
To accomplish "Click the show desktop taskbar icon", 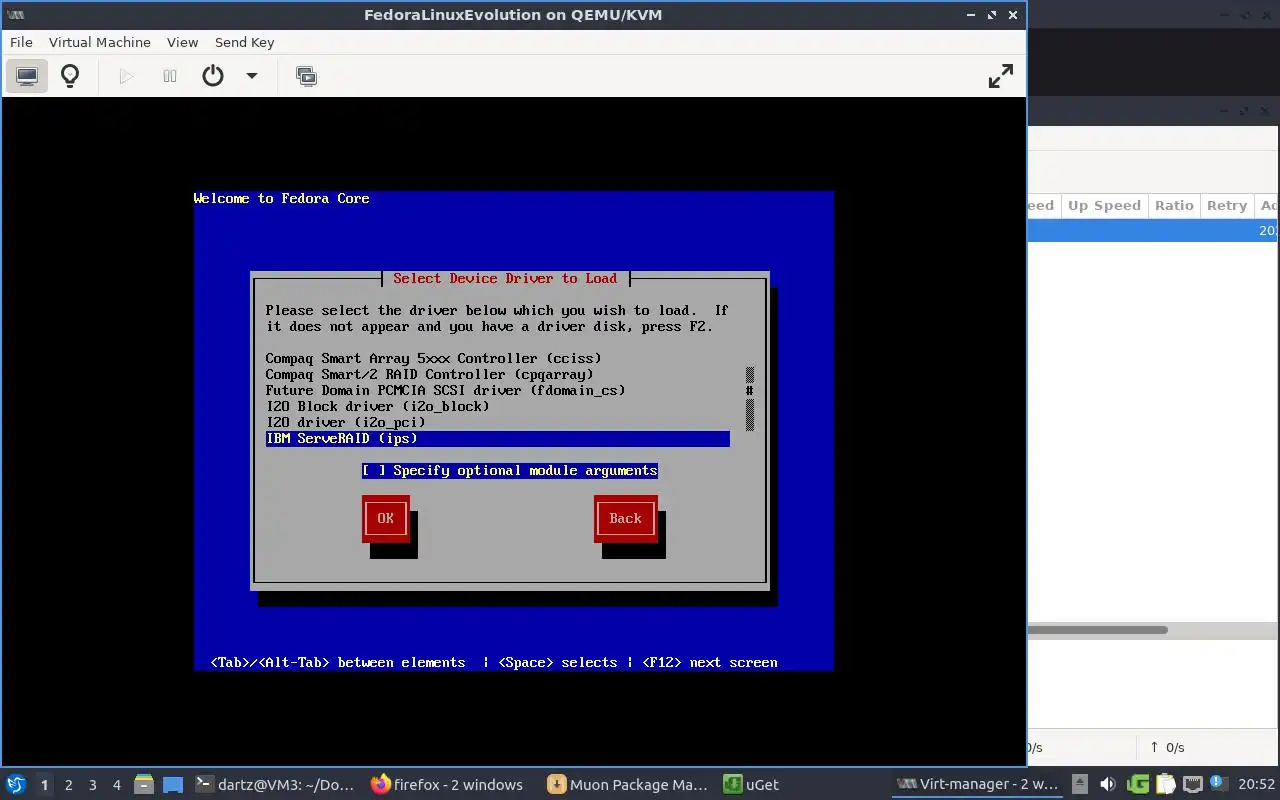I will [x=172, y=785].
